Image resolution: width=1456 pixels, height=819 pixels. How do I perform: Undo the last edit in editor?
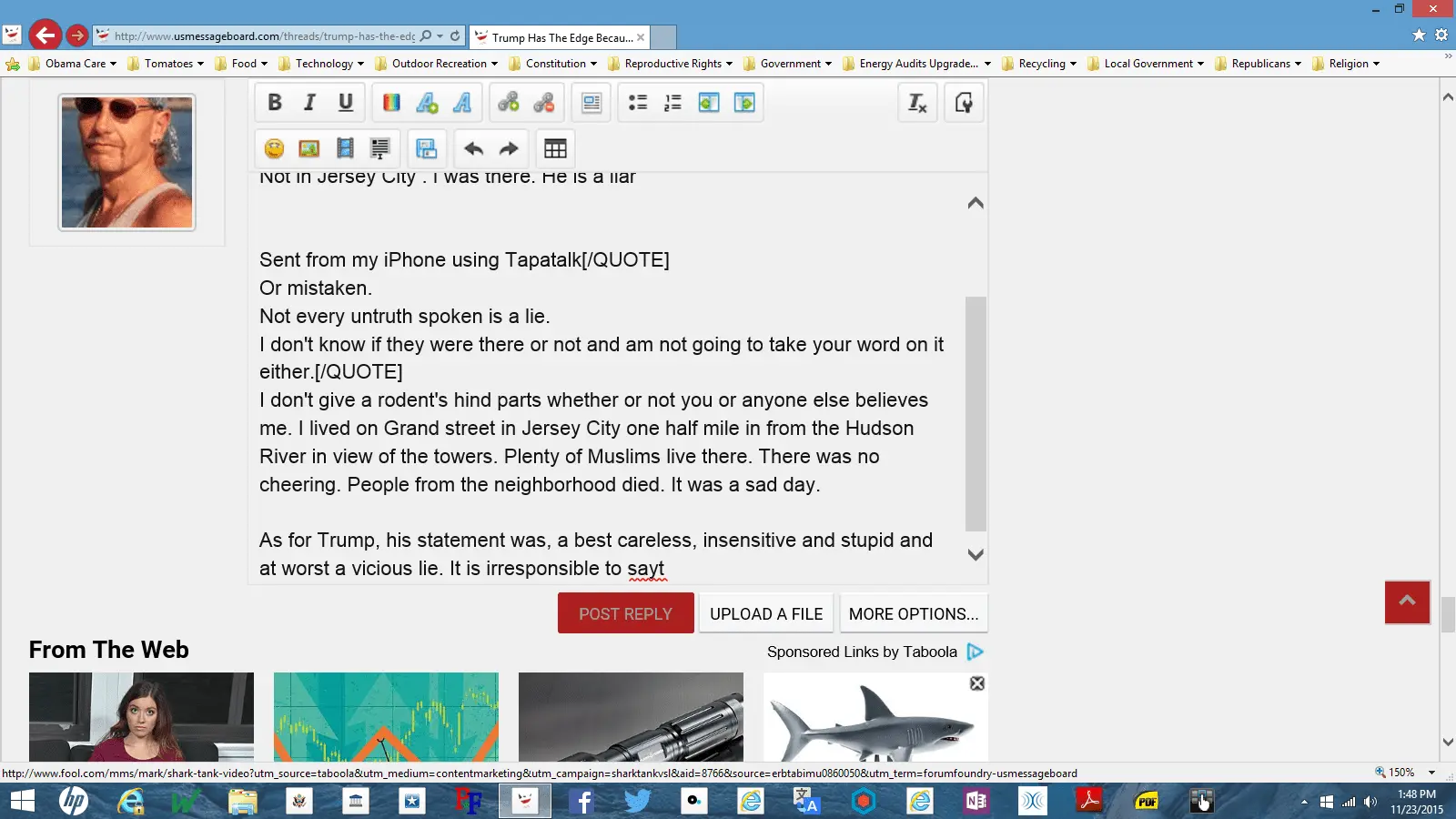pyautogui.click(x=473, y=148)
